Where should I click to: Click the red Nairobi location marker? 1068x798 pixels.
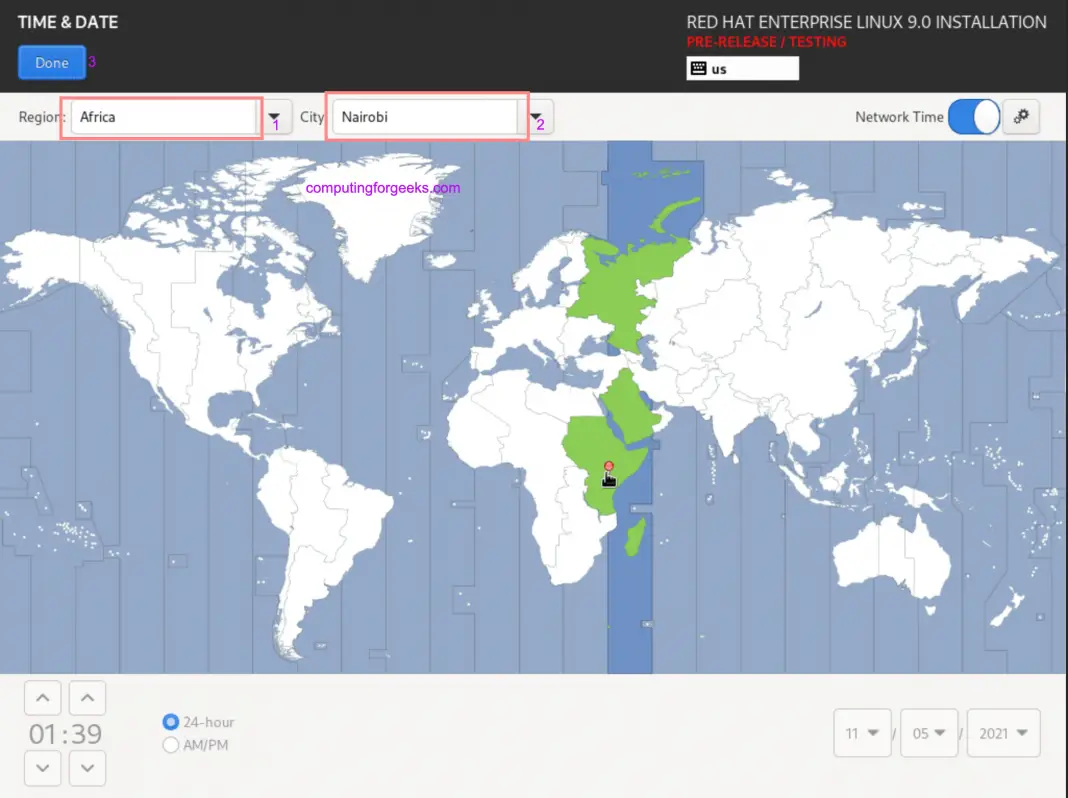coord(608,467)
